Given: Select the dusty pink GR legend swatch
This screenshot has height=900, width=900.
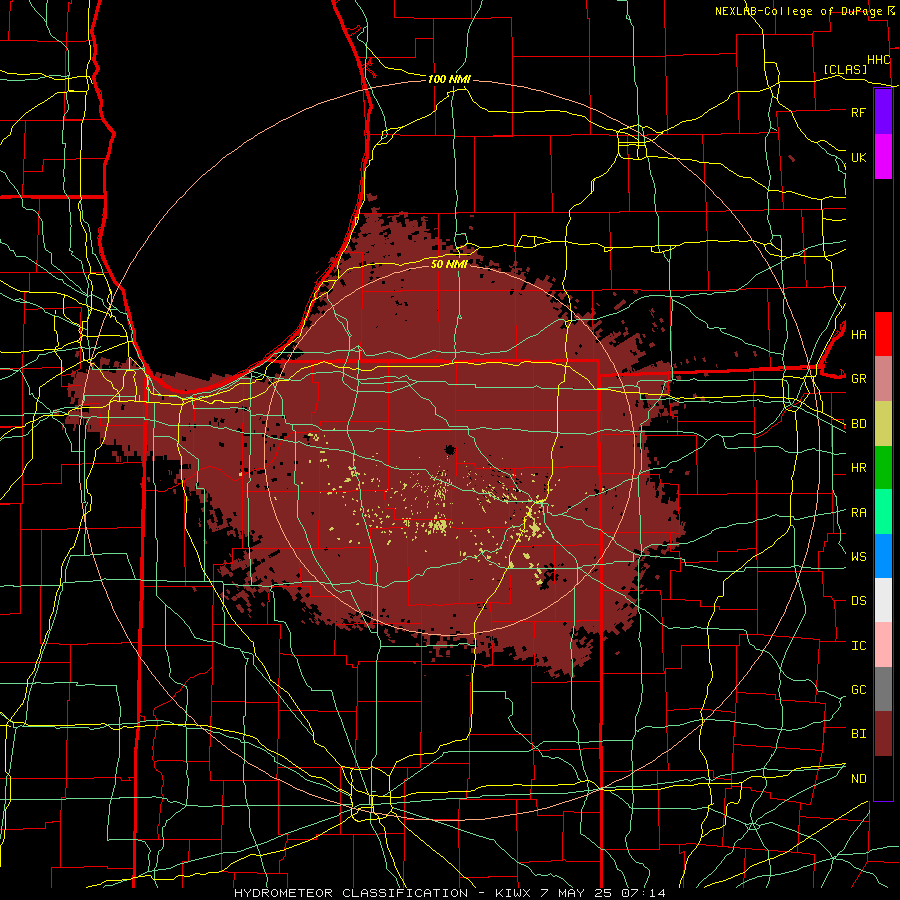Looking at the screenshot, I should pyautogui.click(x=883, y=379).
